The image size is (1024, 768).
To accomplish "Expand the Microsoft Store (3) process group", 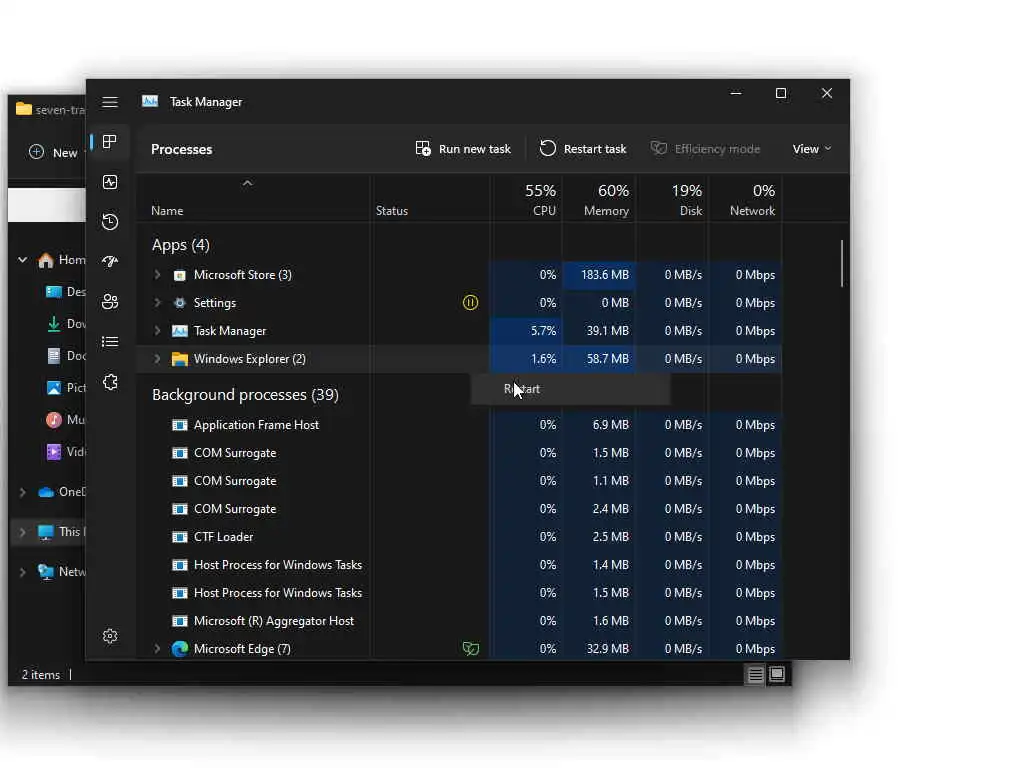I will 157,275.
